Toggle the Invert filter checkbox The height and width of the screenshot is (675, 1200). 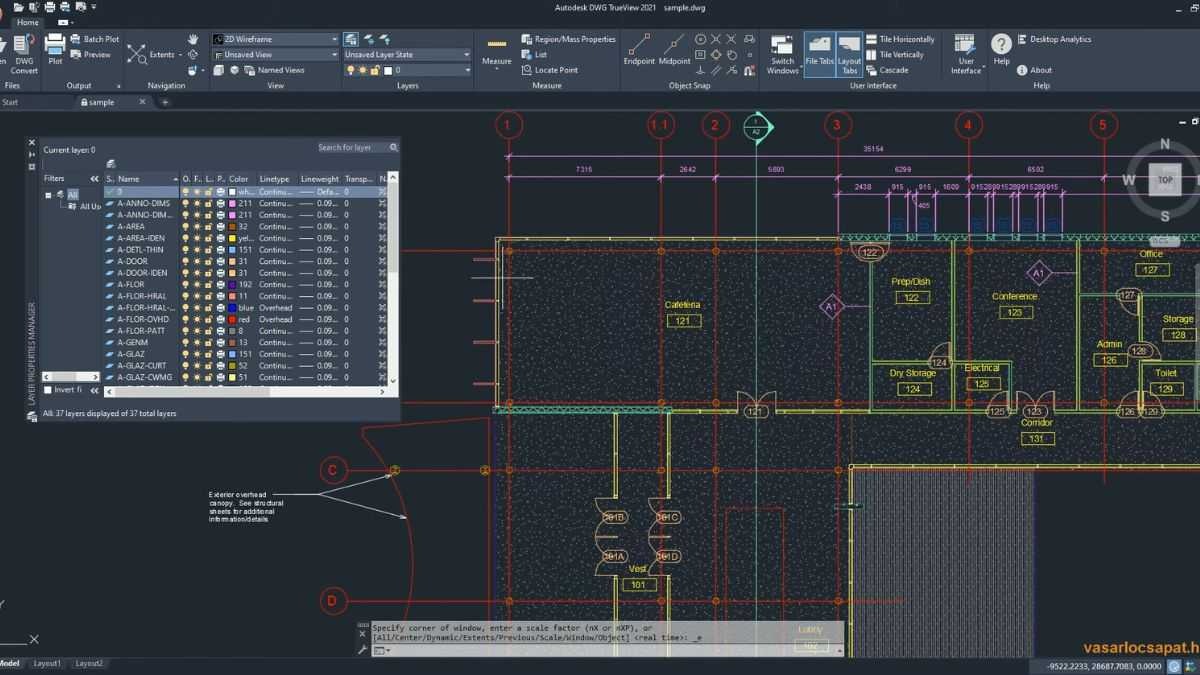click(48, 389)
